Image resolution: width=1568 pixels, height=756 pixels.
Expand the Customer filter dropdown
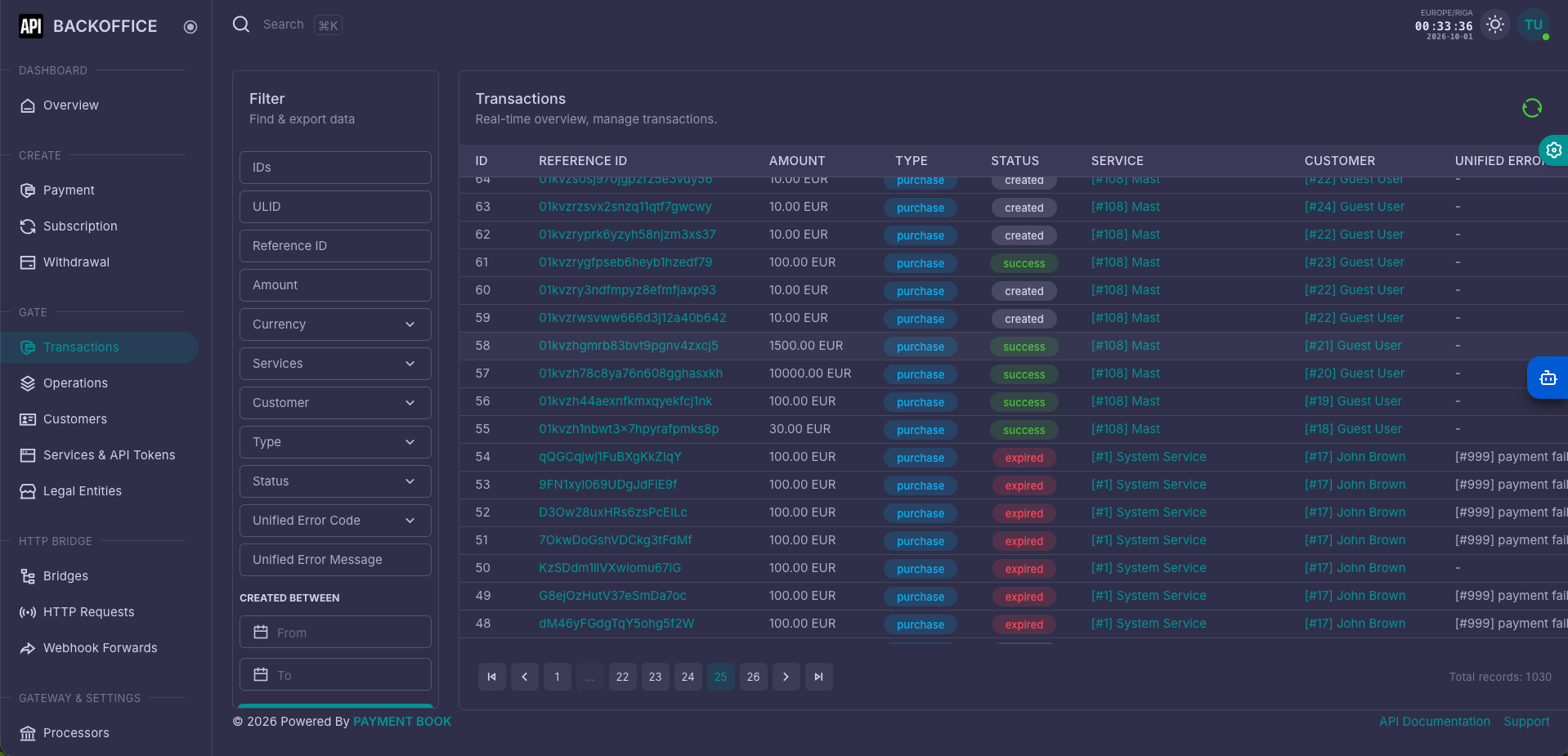click(335, 403)
